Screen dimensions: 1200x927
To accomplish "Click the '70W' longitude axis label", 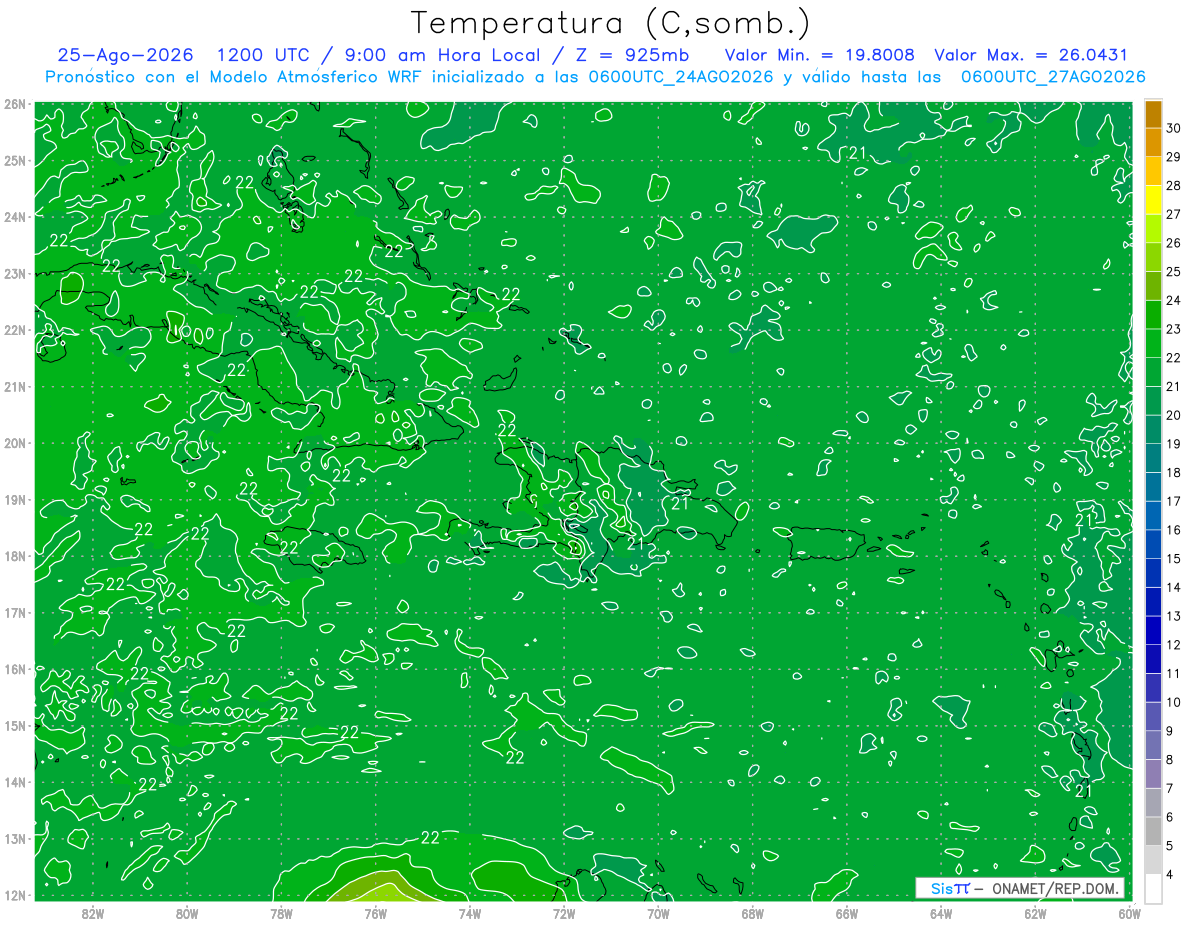I will coord(658,912).
